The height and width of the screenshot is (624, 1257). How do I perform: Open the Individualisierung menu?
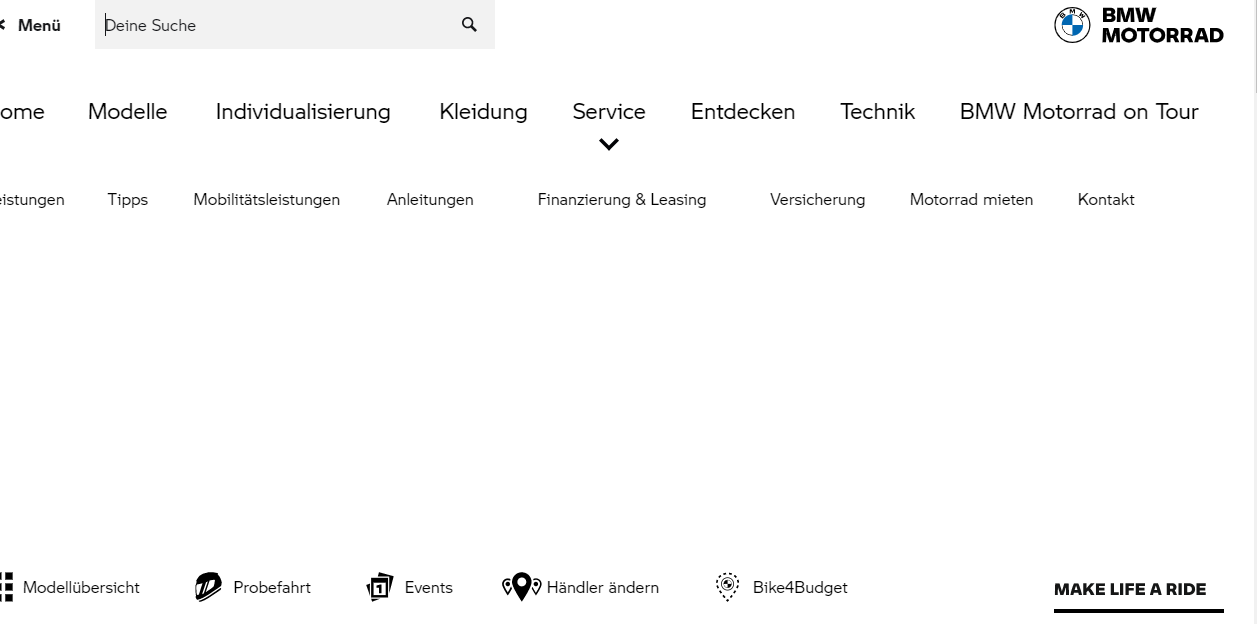tap(303, 112)
